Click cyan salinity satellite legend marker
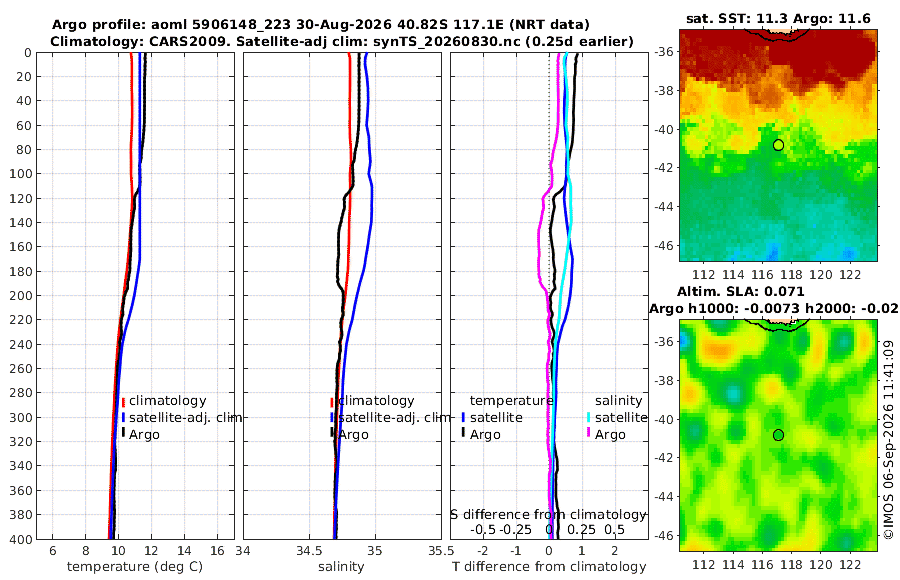 point(588,417)
